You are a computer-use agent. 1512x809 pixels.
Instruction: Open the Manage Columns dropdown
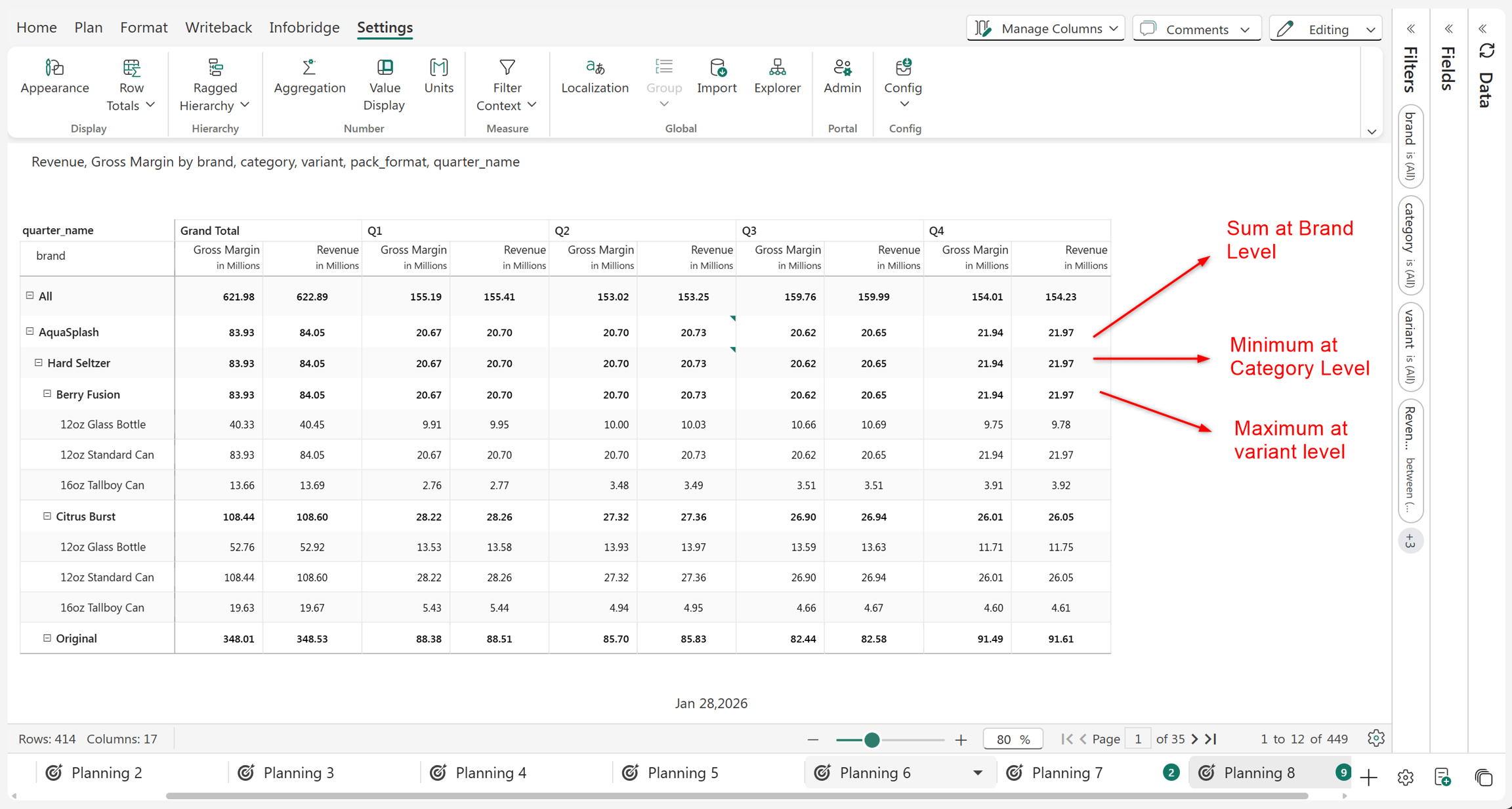pyautogui.click(x=1046, y=29)
